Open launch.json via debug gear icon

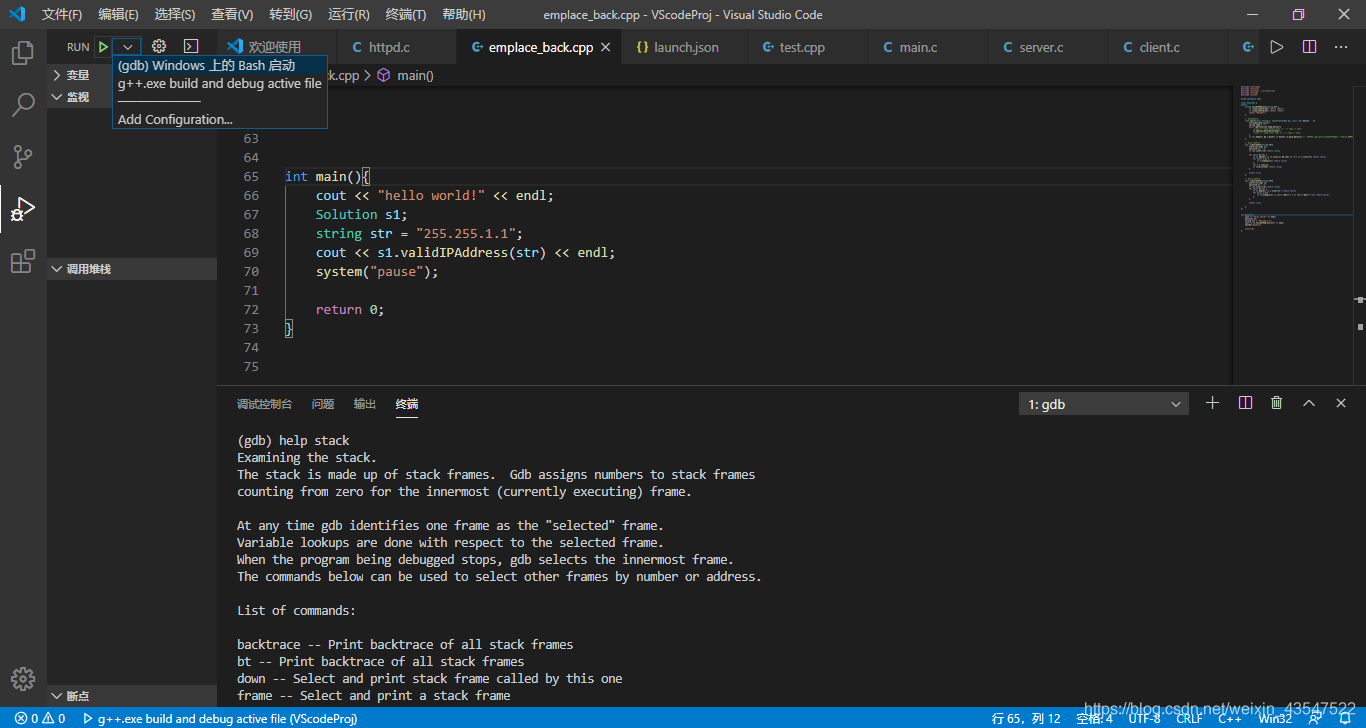point(158,47)
